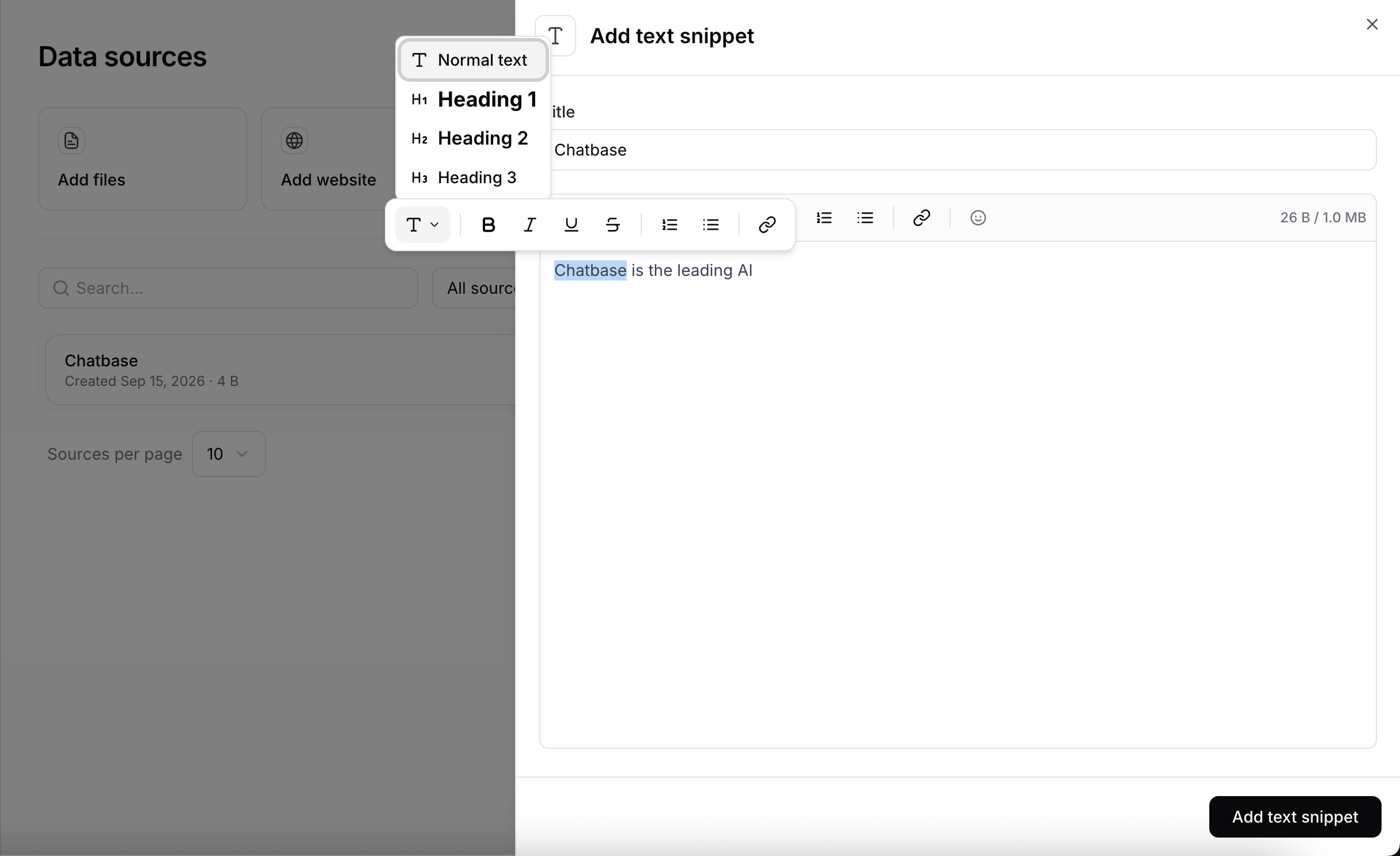This screenshot has height=856, width=1400.
Task: Click the globe icon on Add website
Action: click(x=294, y=141)
